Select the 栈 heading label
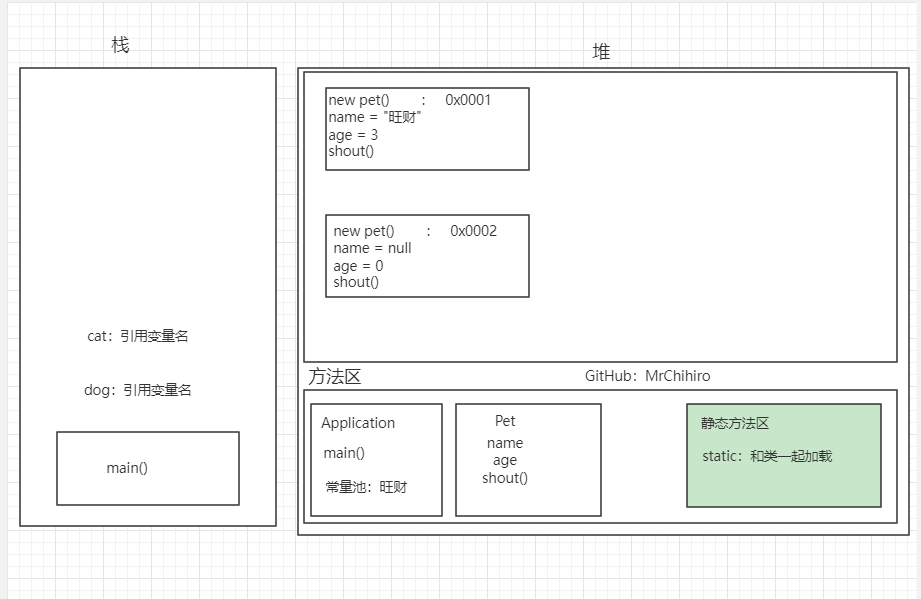 (x=120, y=45)
